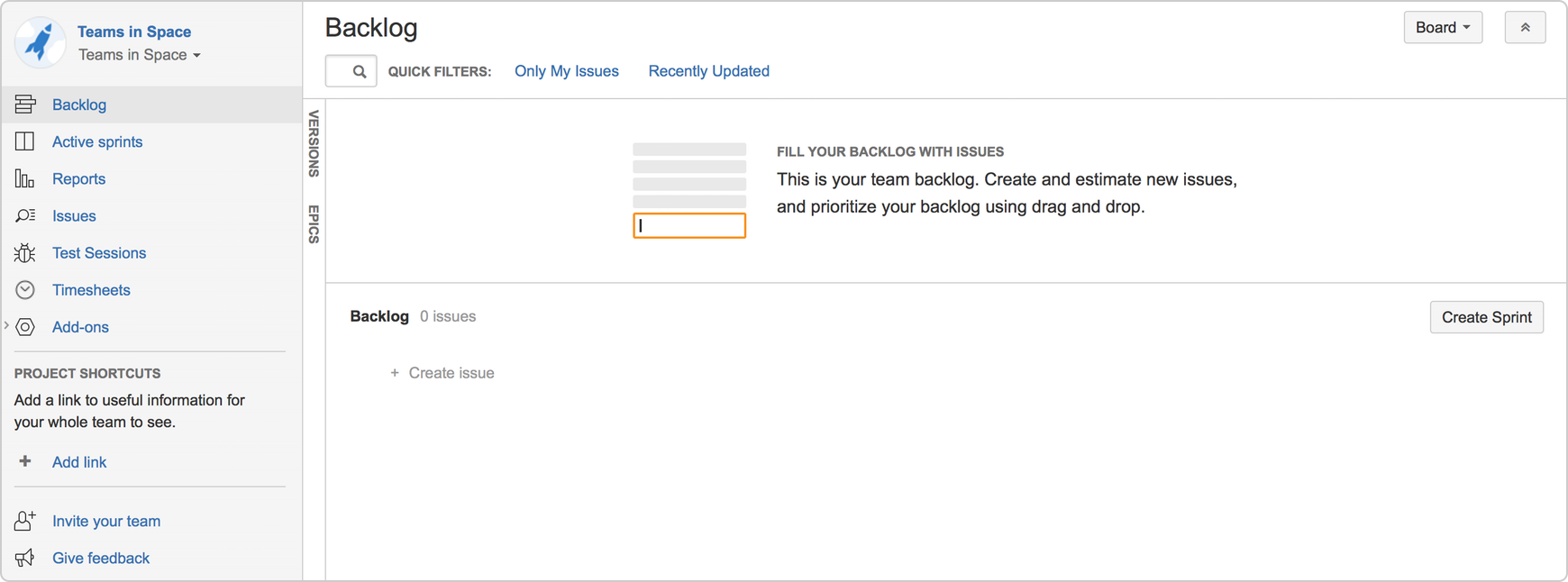Click the Test Sessions bug icon
This screenshot has height=582, width=1568.
(25, 253)
